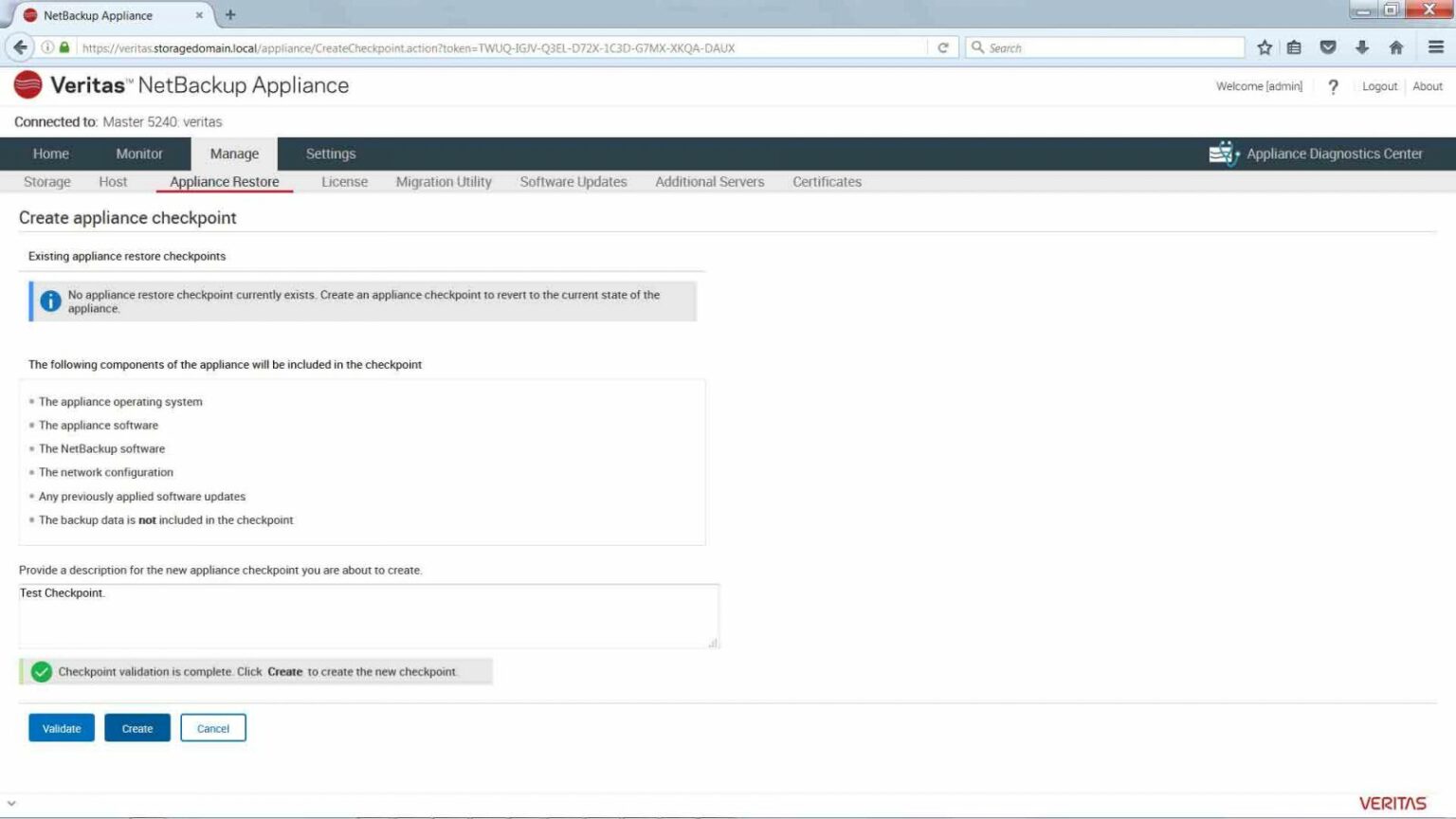Click the Veritas red logo icon

pos(28,85)
